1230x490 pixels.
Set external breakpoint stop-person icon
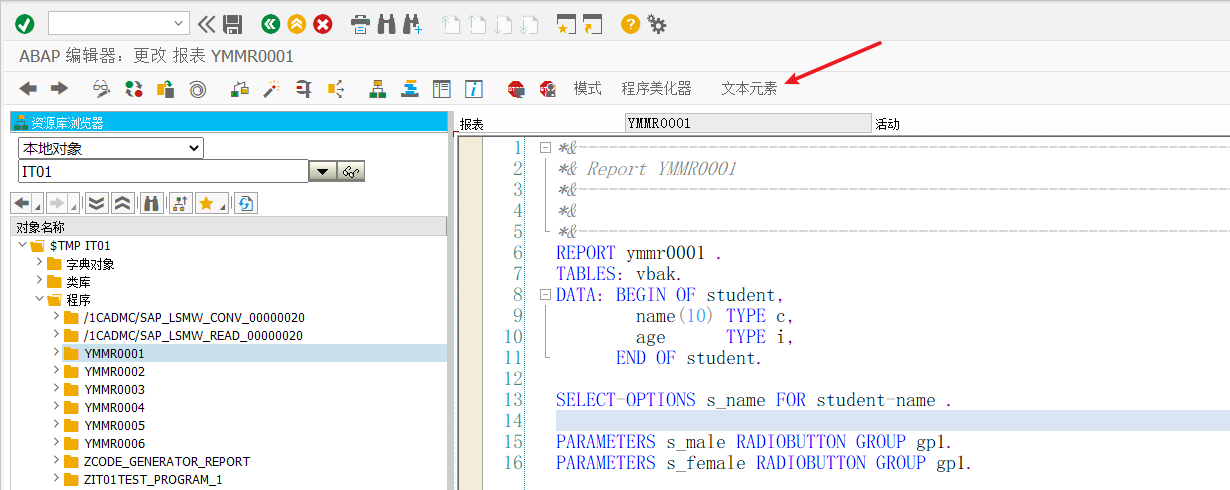[x=548, y=89]
